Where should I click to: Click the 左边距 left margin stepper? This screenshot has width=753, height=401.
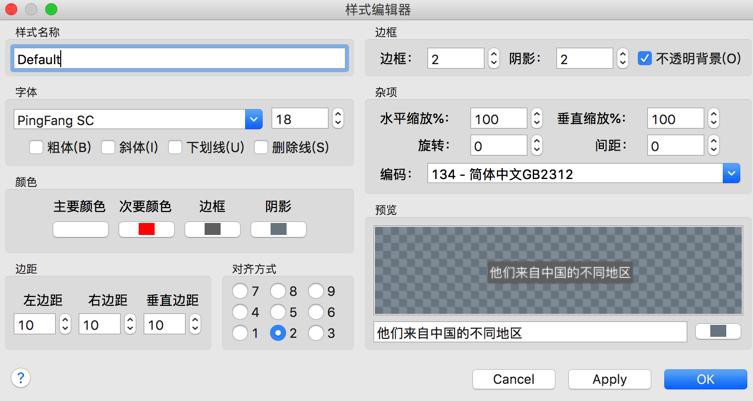coord(65,324)
